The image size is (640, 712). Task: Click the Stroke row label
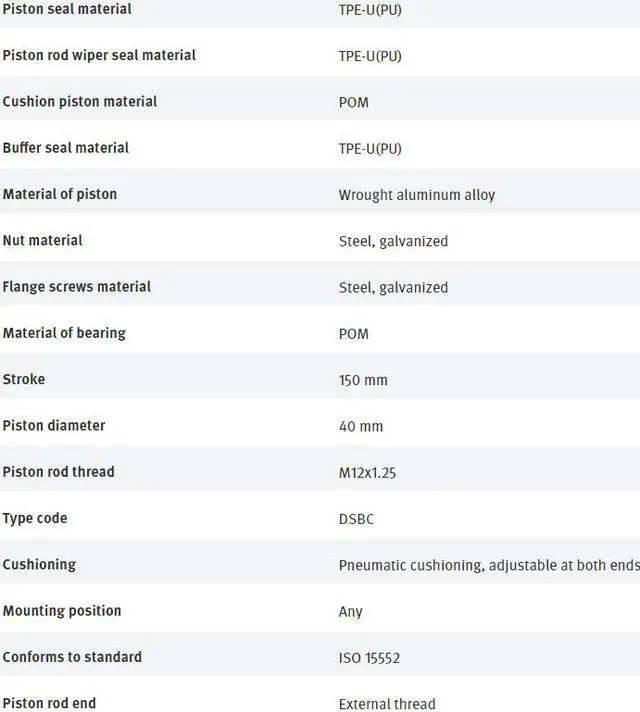pyautogui.click(x=24, y=379)
